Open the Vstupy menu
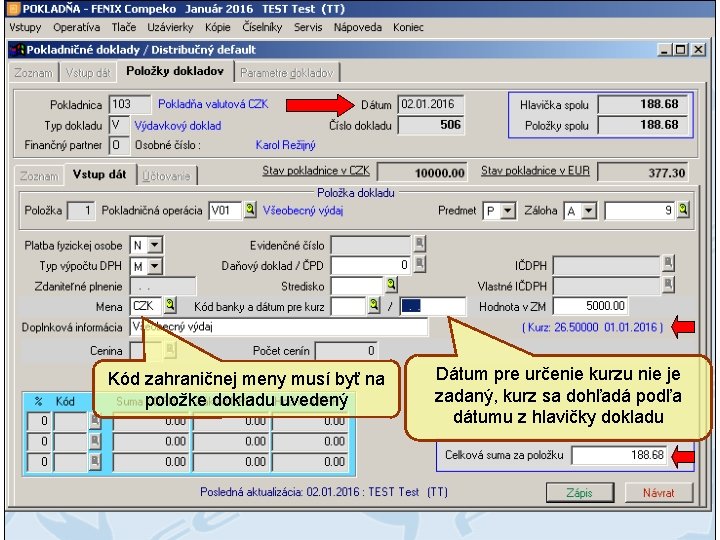720x540 pixels. click(x=25, y=28)
